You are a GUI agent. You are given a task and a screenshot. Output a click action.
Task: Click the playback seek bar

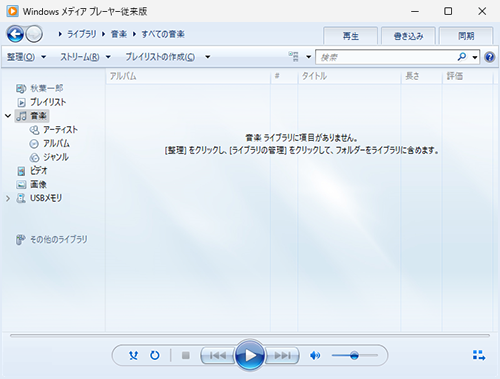pyautogui.click(x=250, y=335)
